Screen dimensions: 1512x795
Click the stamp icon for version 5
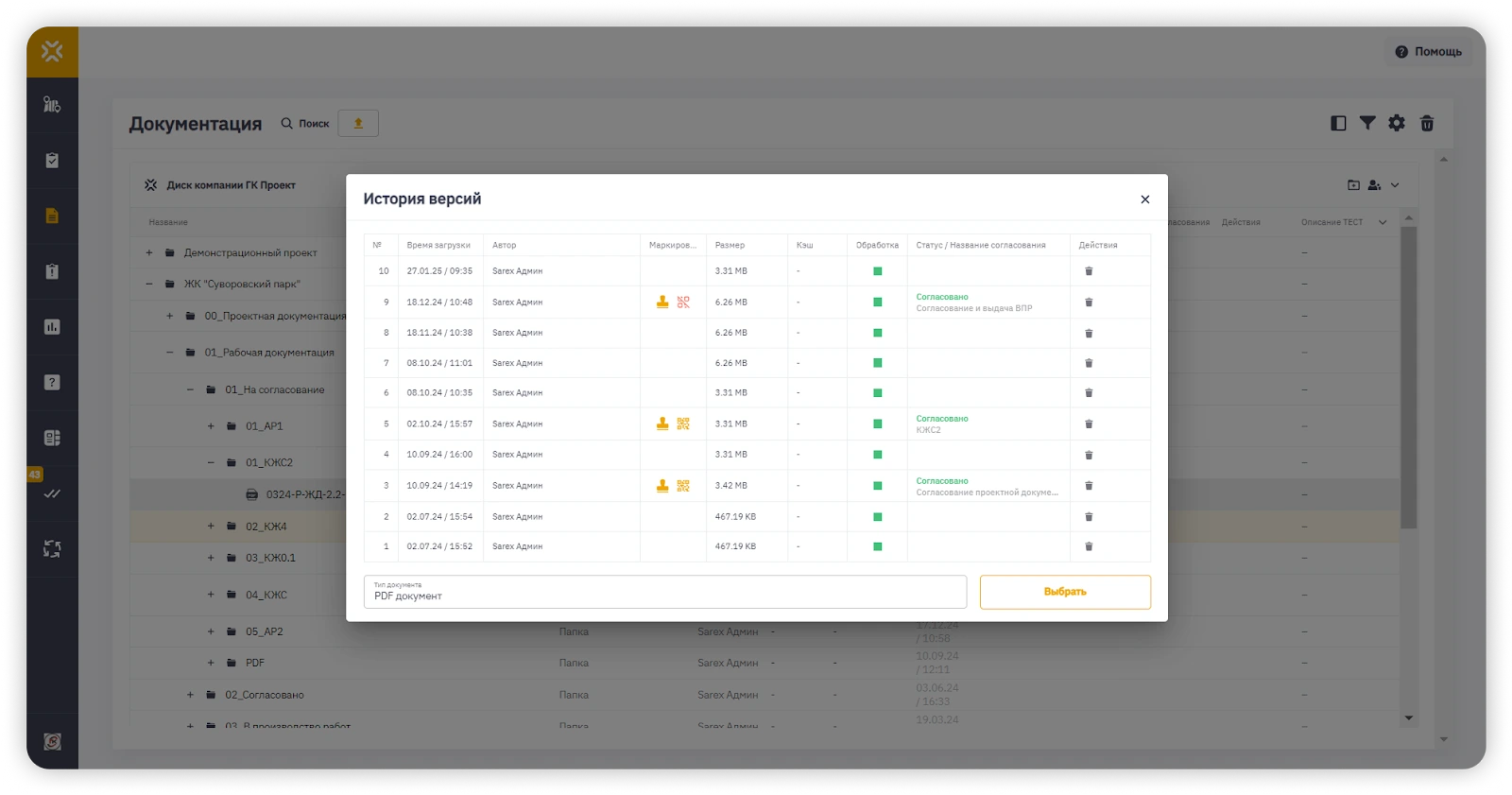(662, 423)
